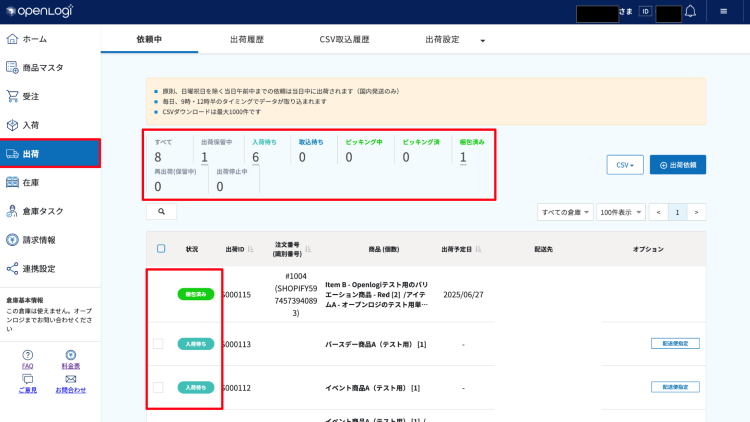Screen dimensions: 750x422
Task: Open 連携設定 in sidebar
Action: click(50, 268)
